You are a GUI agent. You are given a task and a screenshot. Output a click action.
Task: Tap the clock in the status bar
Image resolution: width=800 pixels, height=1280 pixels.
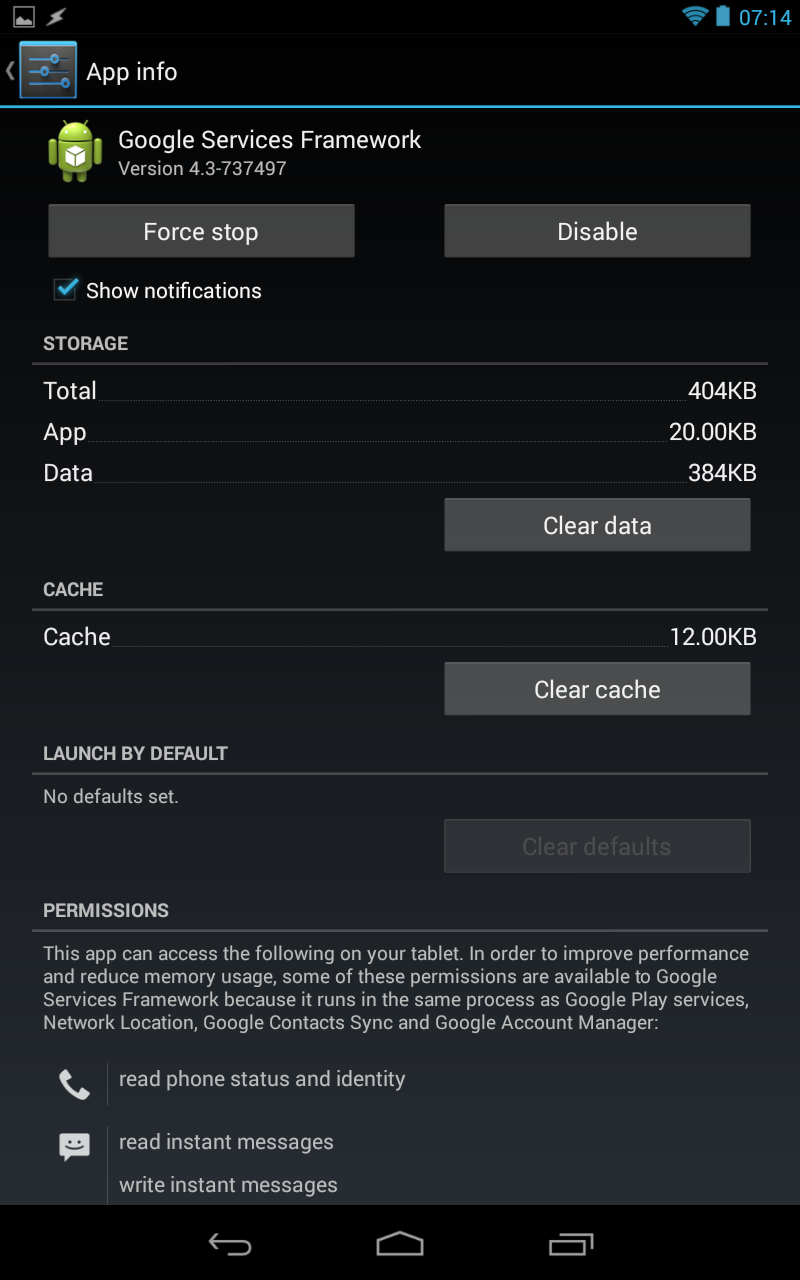tap(765, 17)
